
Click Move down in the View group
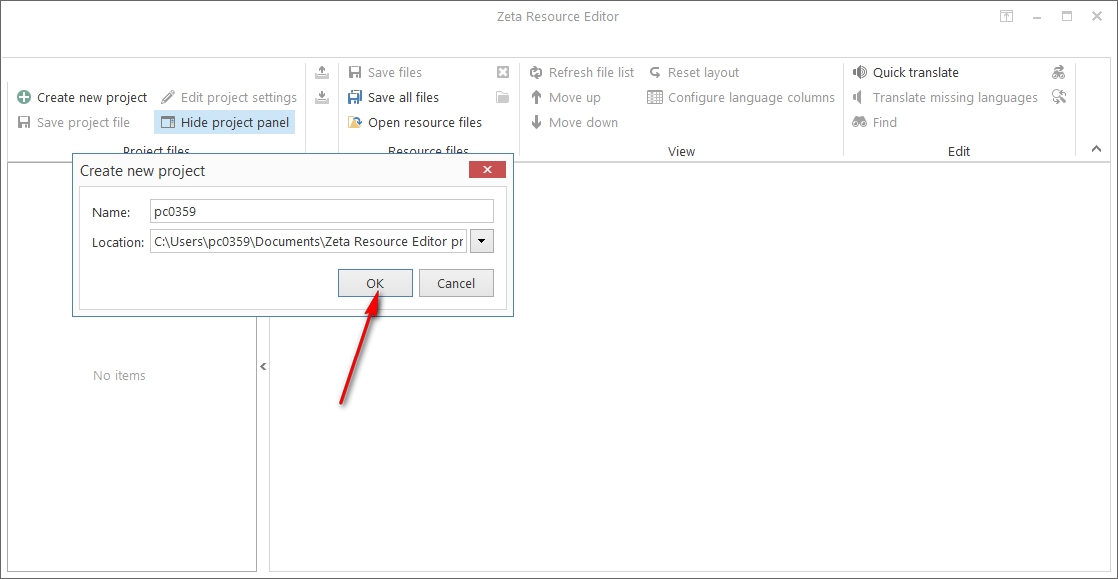574,123
